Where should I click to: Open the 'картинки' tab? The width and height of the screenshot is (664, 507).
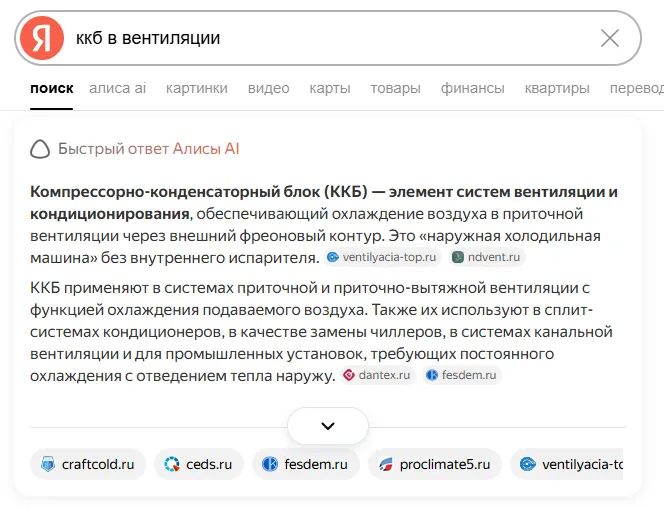click(196, 88)
